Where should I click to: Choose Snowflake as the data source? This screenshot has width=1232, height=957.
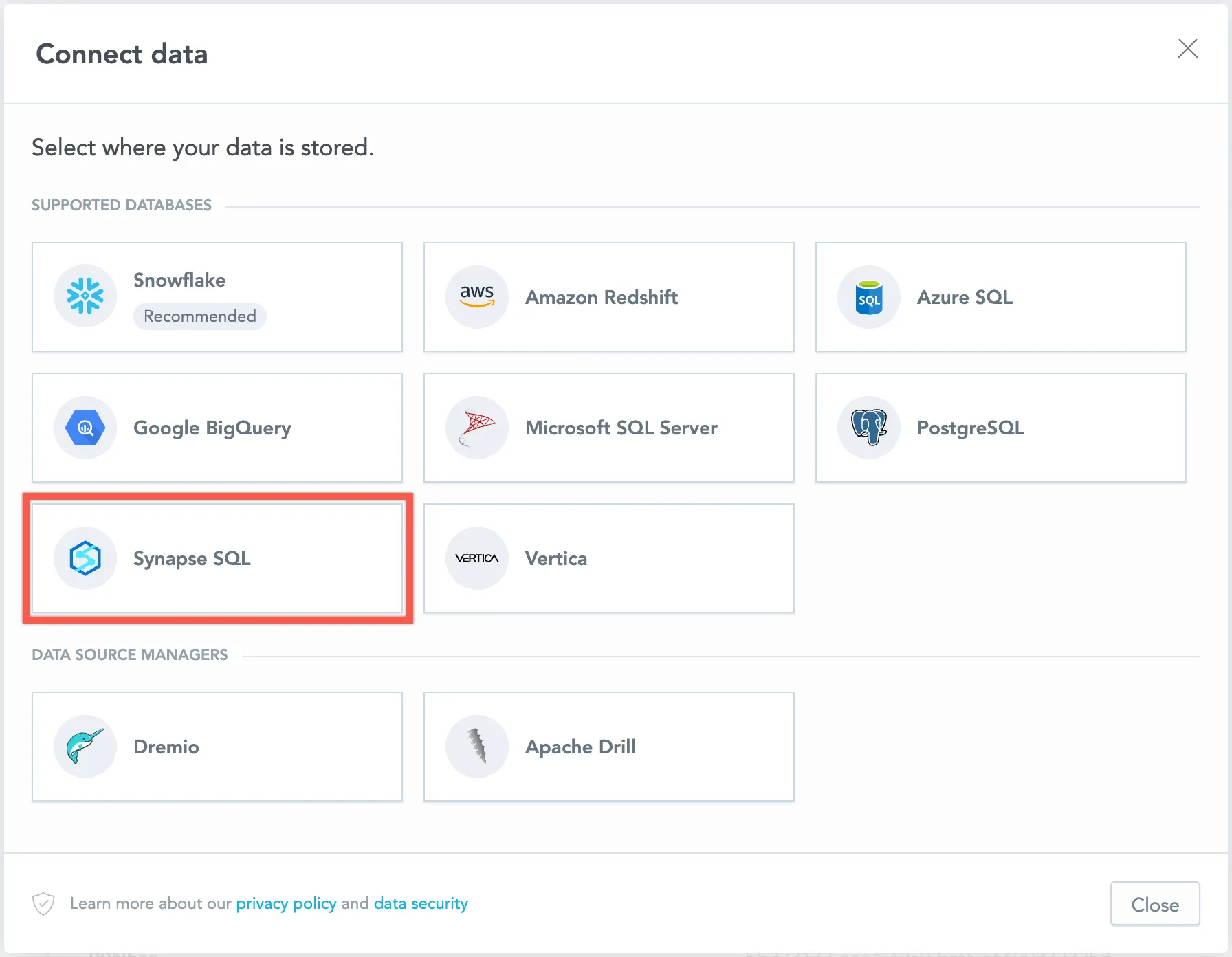[217, 297]
